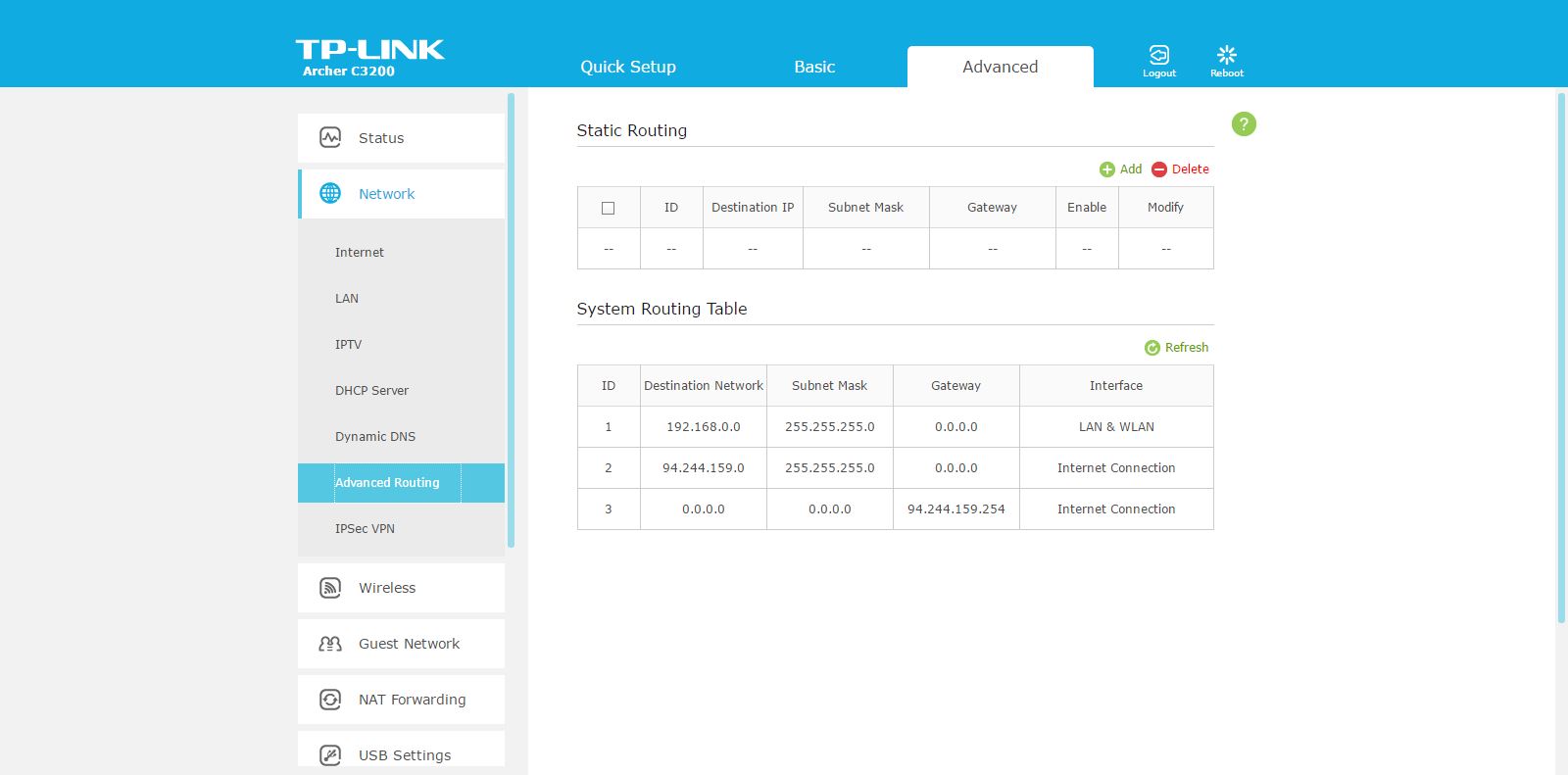
Task: Click the Destination Network column header
Action: pos(704,386)
